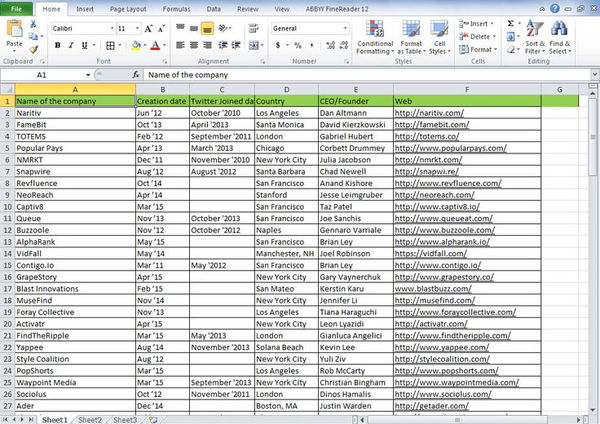Click Top Align icon

point(180,28)
